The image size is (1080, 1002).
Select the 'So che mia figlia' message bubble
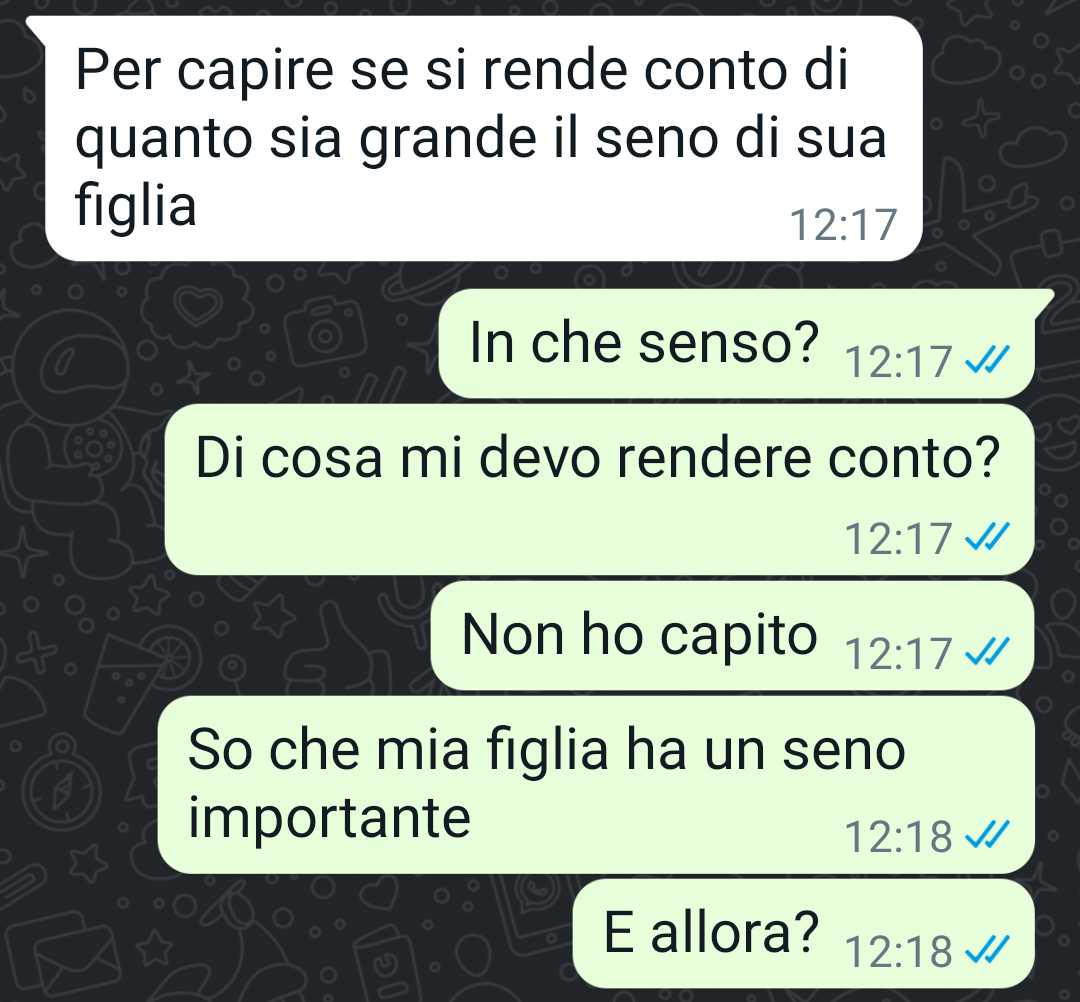[596, 784]
